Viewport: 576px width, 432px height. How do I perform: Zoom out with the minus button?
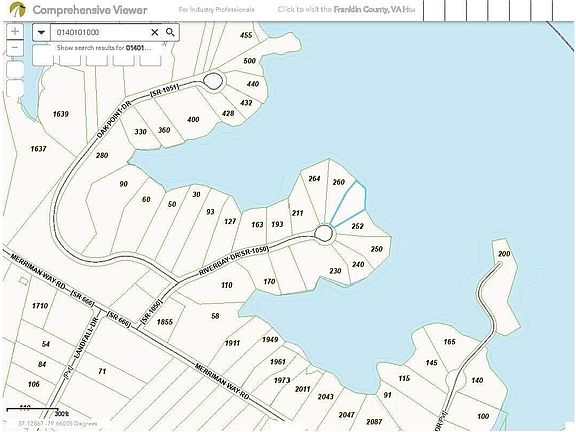tap(15, 48)
